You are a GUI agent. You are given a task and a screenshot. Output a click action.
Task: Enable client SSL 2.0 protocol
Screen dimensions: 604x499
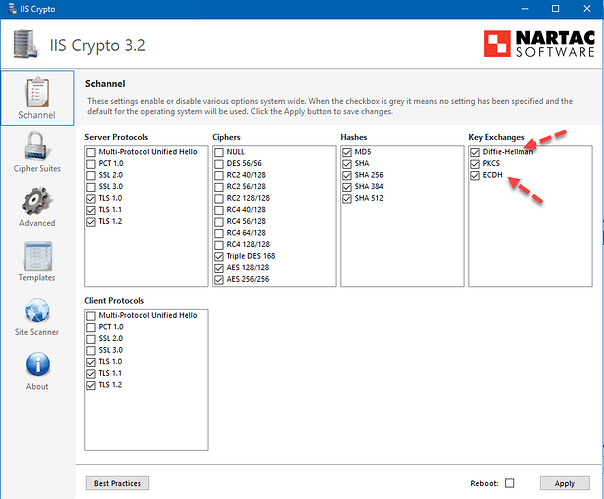click(91, 339)
